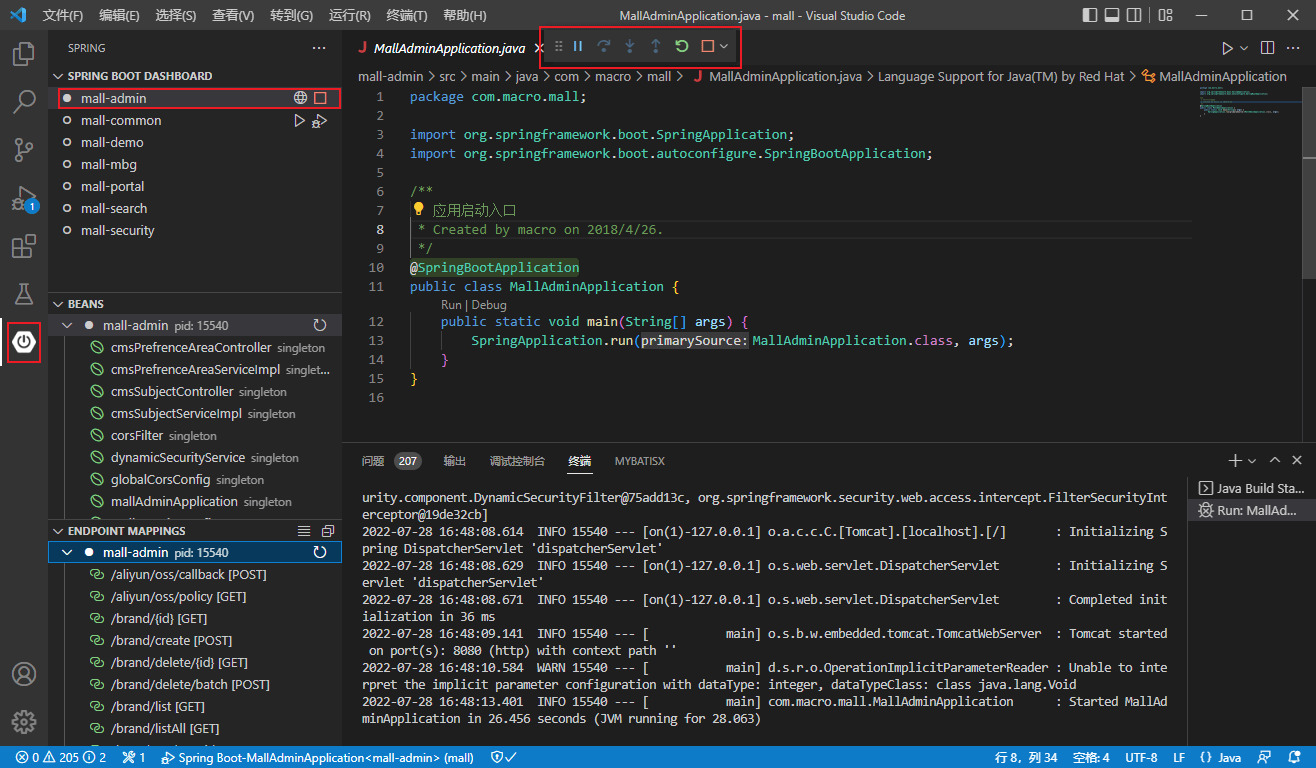Open the Extensions view
Viewport: 1316px width, 768px height.
click(24, 246)
